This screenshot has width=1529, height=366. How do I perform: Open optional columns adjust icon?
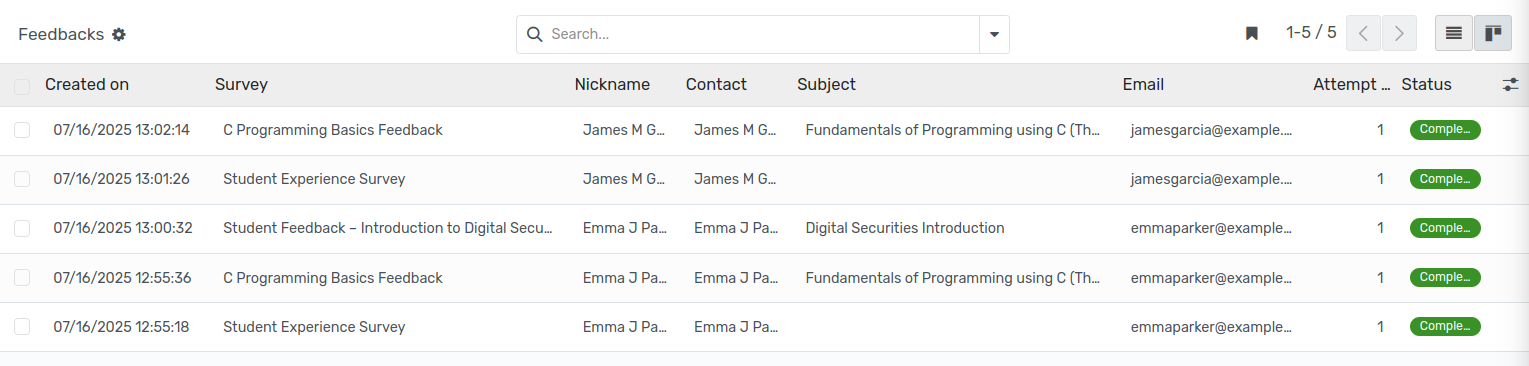click(1510, 85)
